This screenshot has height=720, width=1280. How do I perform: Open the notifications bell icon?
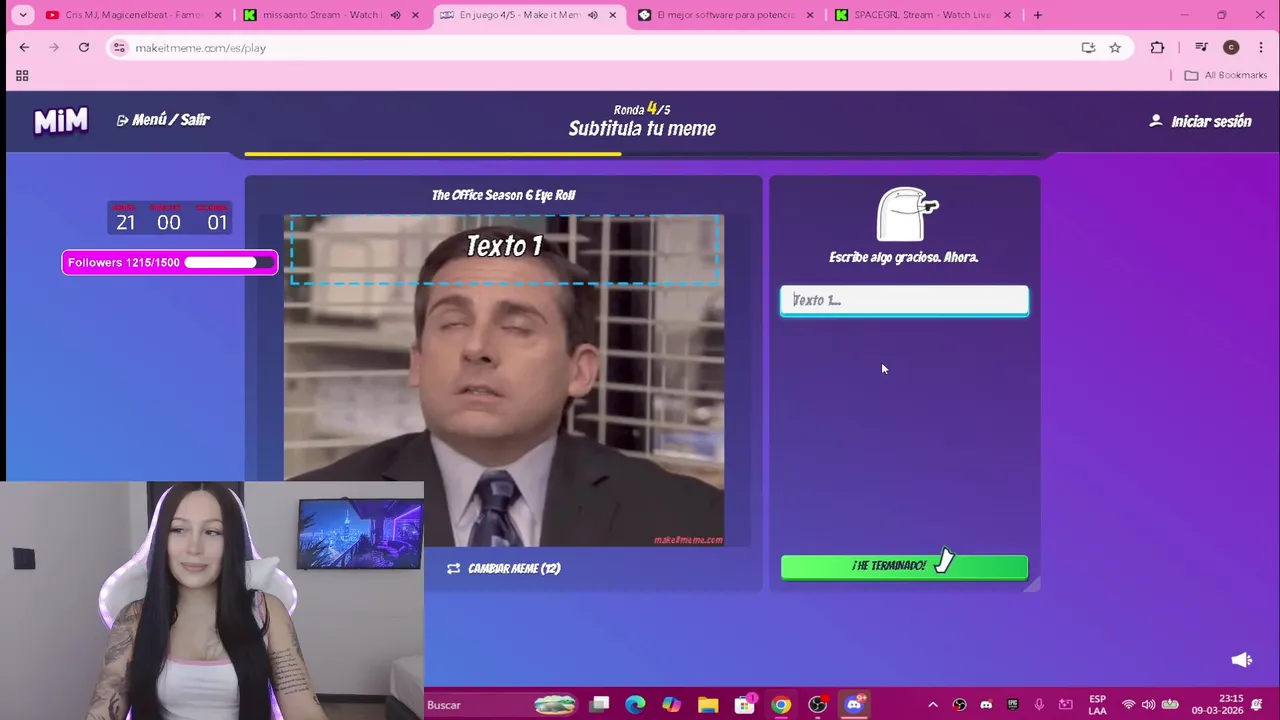(x=1257, y=705)
